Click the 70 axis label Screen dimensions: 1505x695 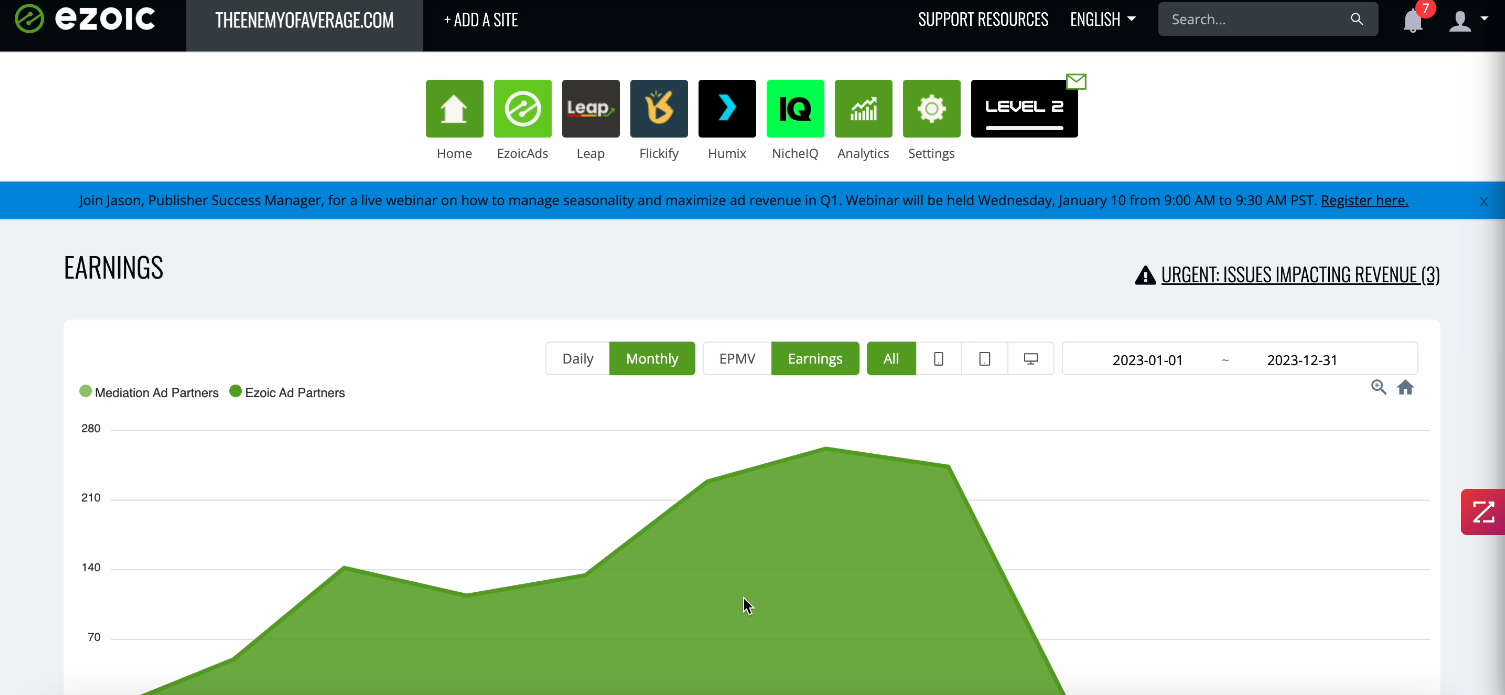94,637
